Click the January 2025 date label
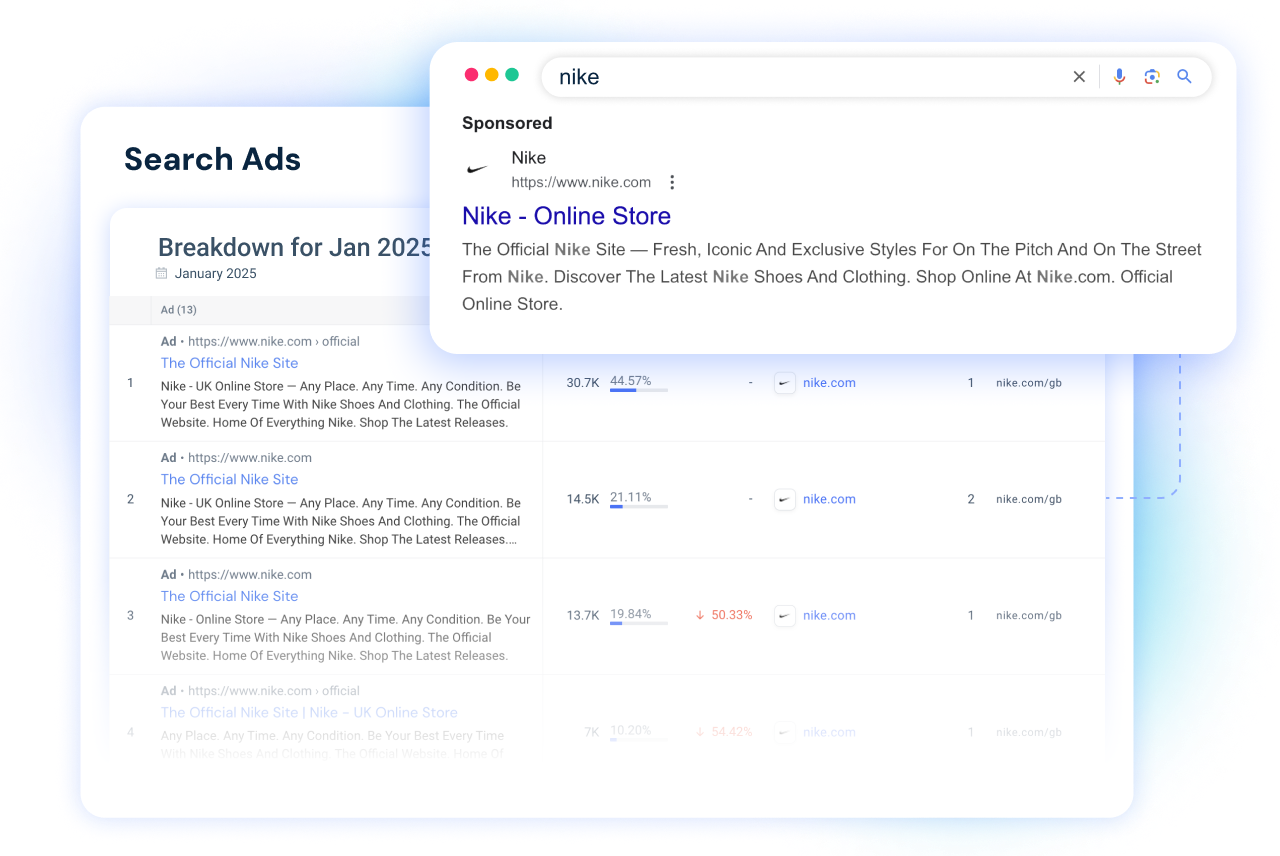Screen dimensions: 1280x856 coord(215,273)
